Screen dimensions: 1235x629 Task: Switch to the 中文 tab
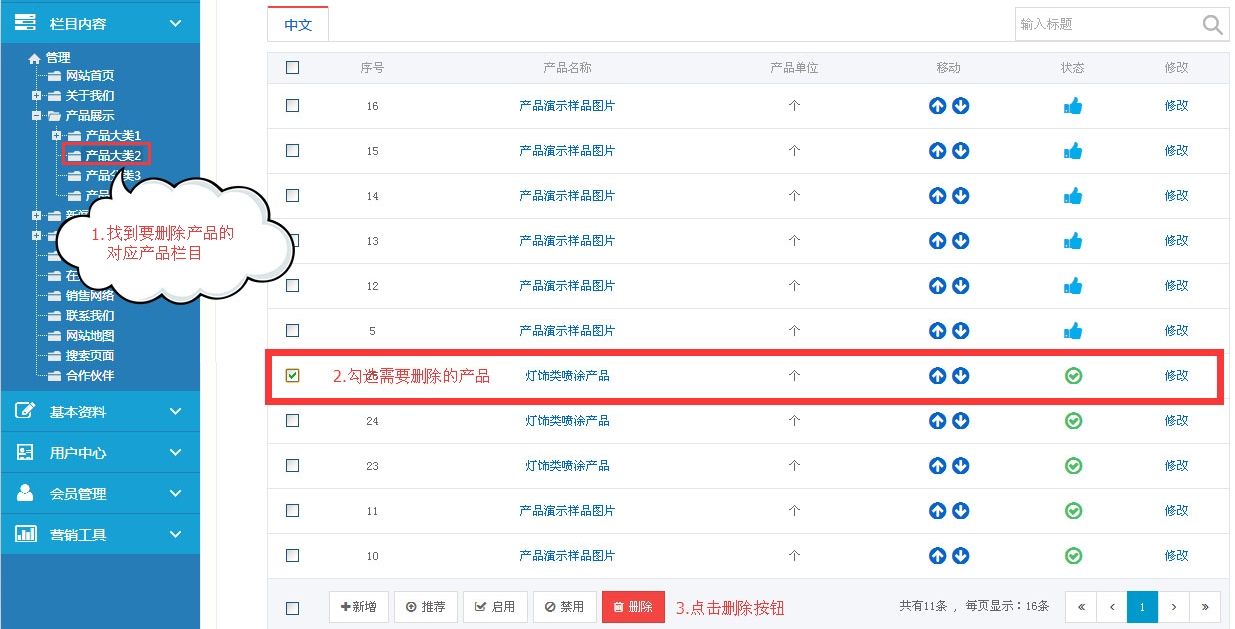click(298, 25)
